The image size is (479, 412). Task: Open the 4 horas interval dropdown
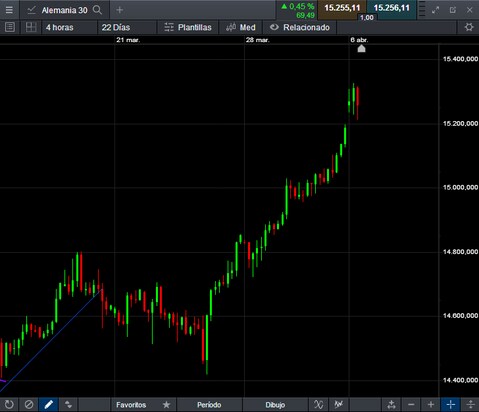(x=69, y=27)
